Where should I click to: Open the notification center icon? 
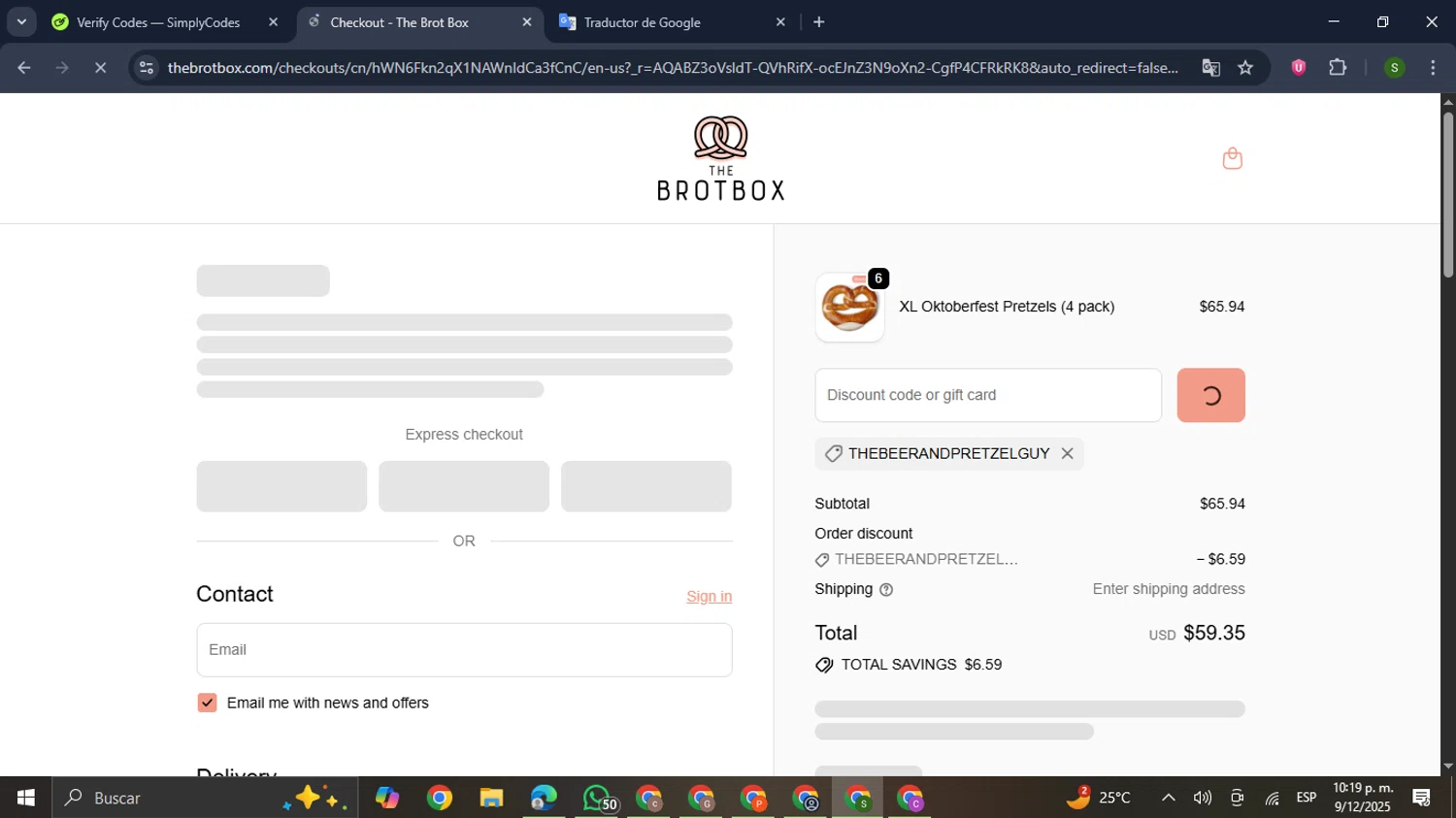coord(1422,798)
